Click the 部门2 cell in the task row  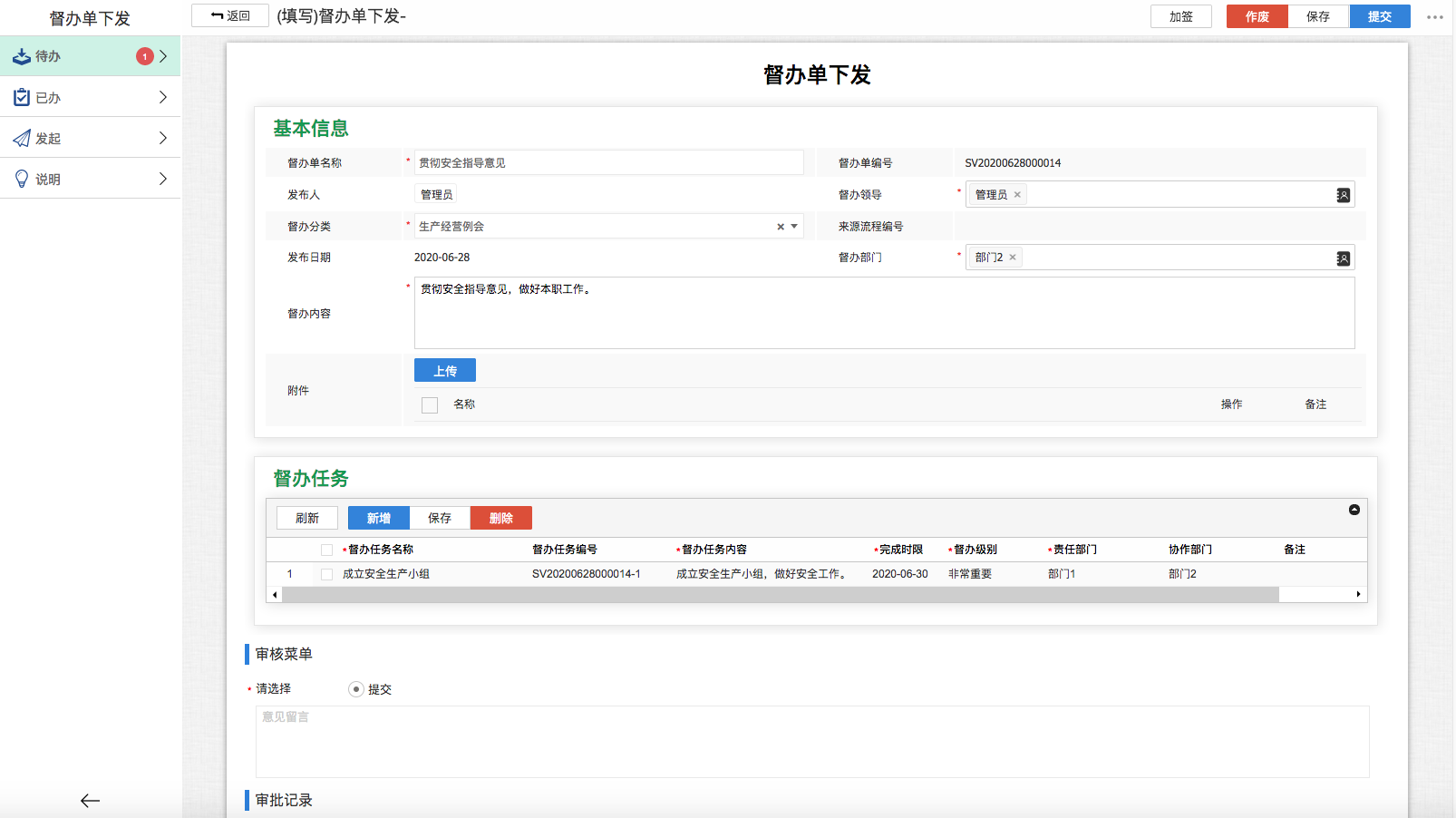[1182, 574]
